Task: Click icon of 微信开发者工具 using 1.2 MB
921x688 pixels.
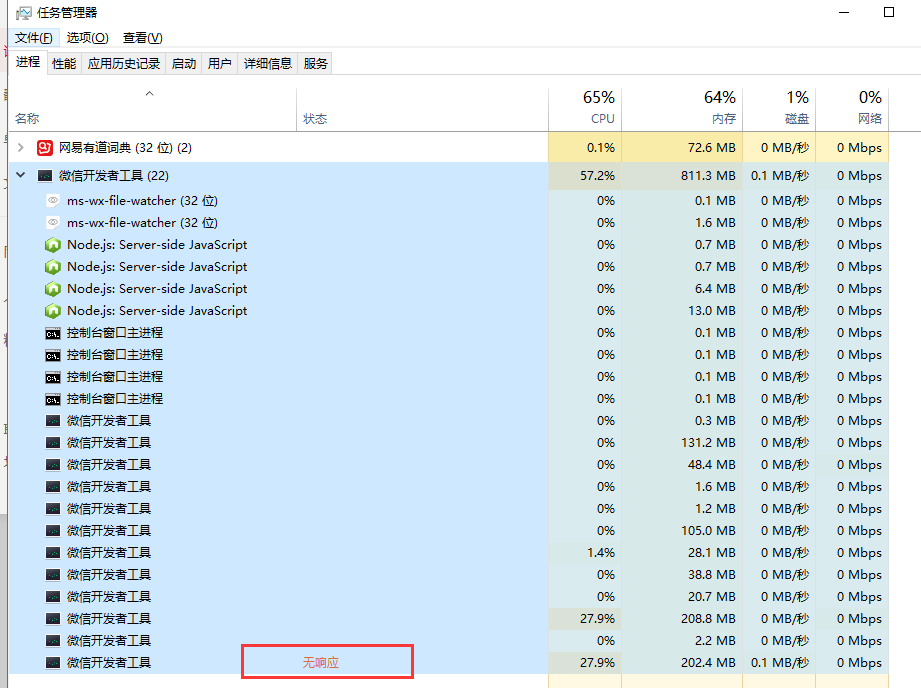Action: (x=53, y=509)
